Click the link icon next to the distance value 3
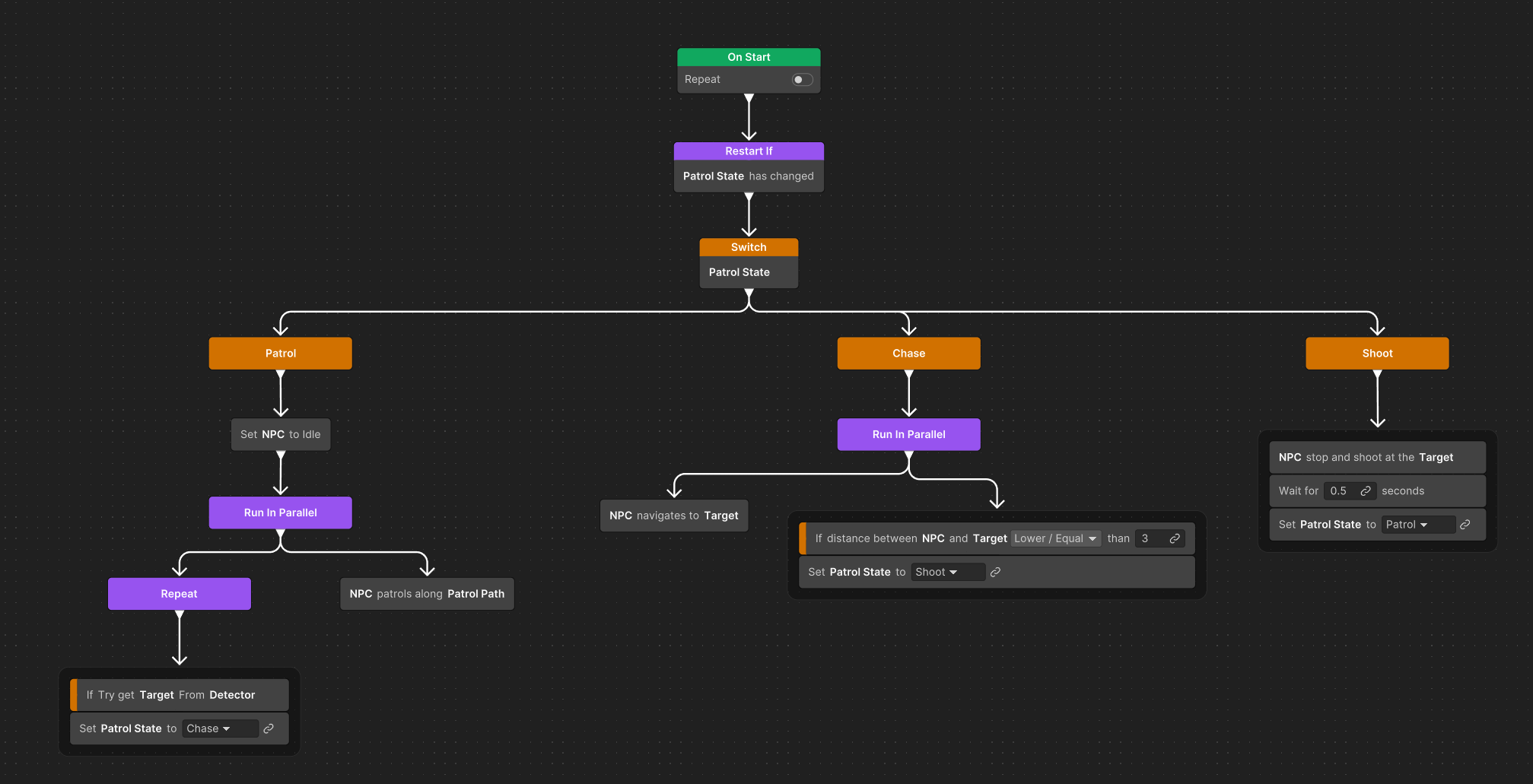 click(1175, 538)
